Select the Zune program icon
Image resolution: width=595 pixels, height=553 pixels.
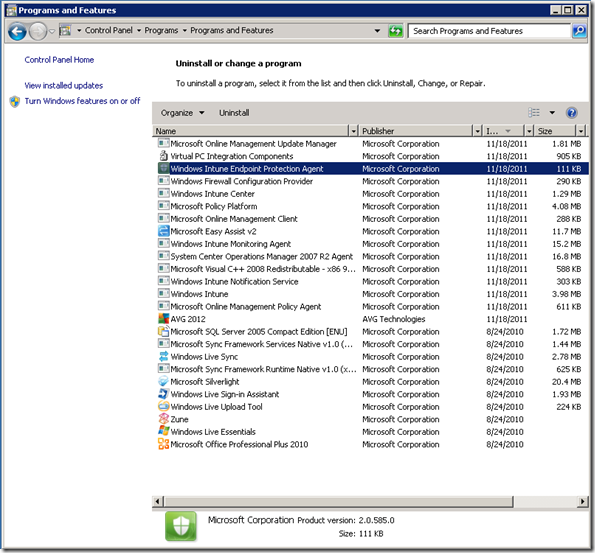coord(164,419)
